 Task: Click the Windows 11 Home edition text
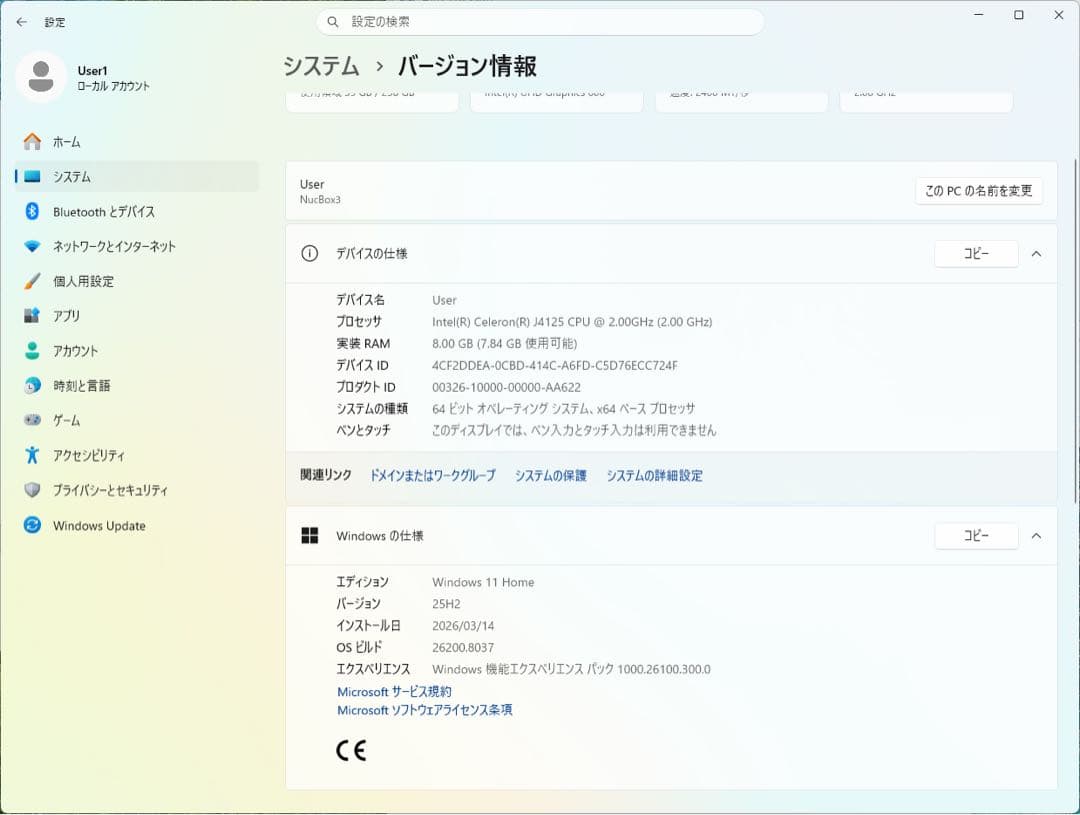483,582
